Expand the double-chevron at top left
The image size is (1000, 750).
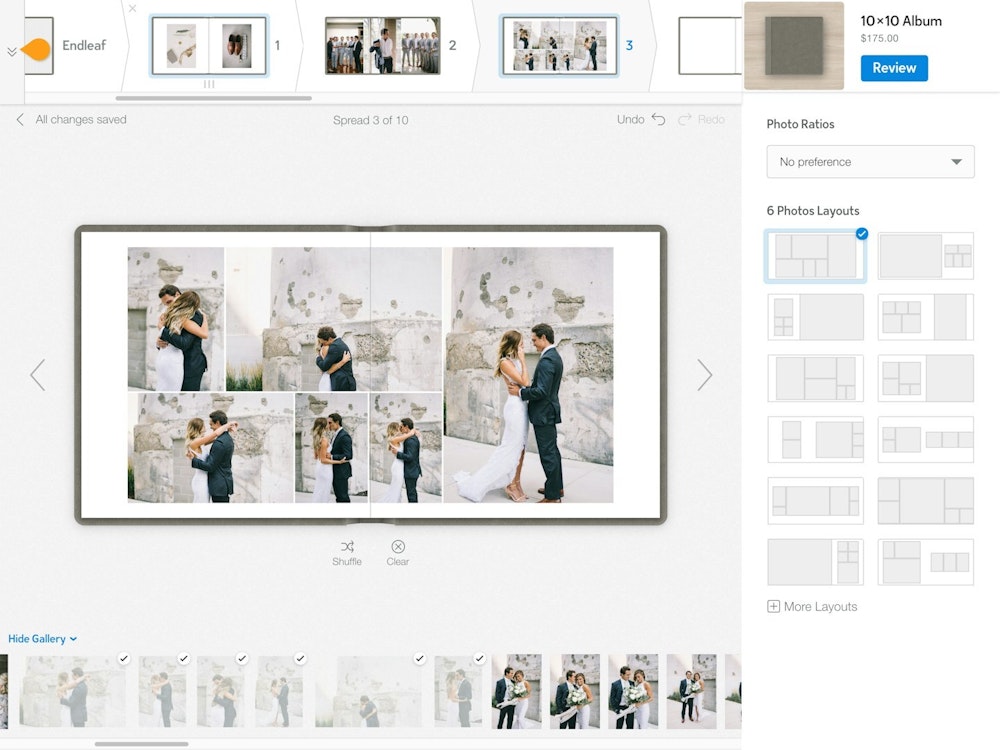[x=12, y=52]
